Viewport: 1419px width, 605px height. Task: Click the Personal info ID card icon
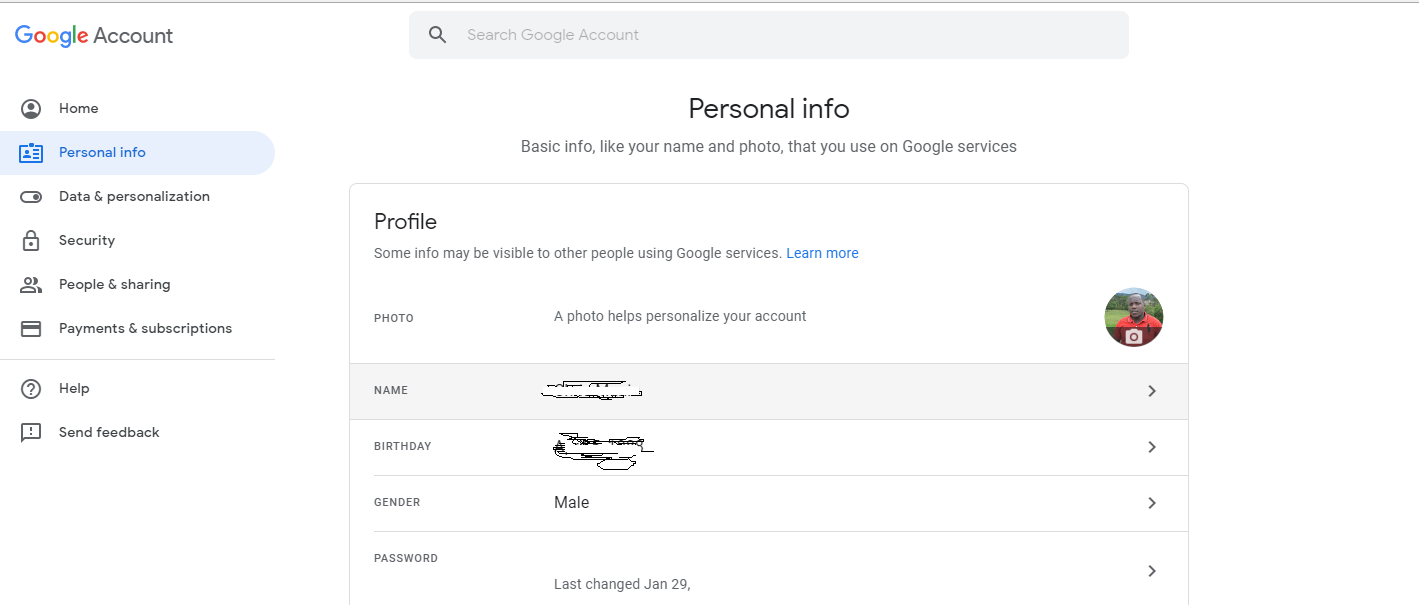tap(31, 152)
